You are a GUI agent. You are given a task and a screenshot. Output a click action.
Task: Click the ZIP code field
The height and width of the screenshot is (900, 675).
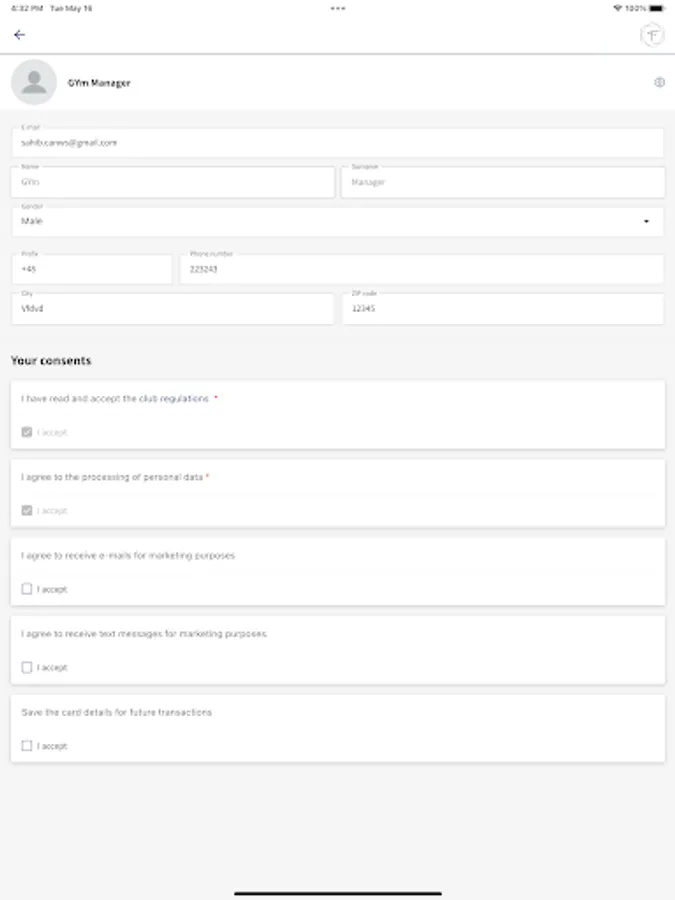(x=502, y=309)
